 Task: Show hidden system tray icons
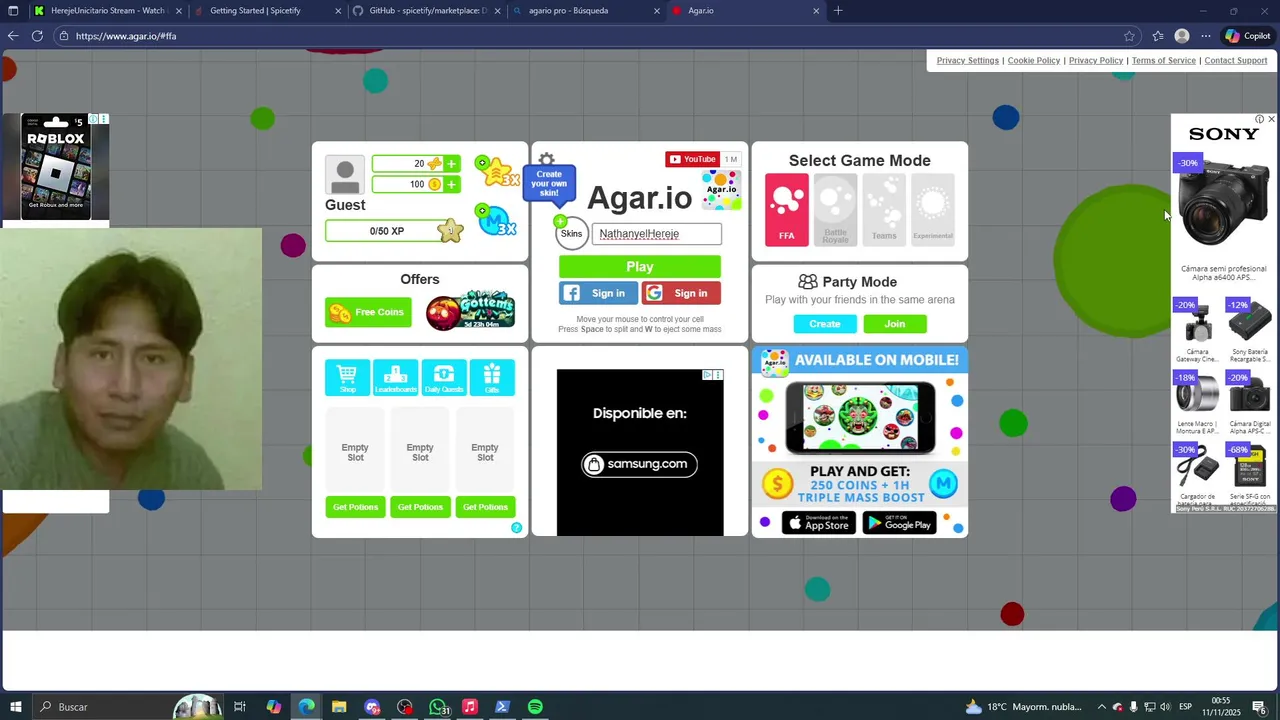point(1102,707)
